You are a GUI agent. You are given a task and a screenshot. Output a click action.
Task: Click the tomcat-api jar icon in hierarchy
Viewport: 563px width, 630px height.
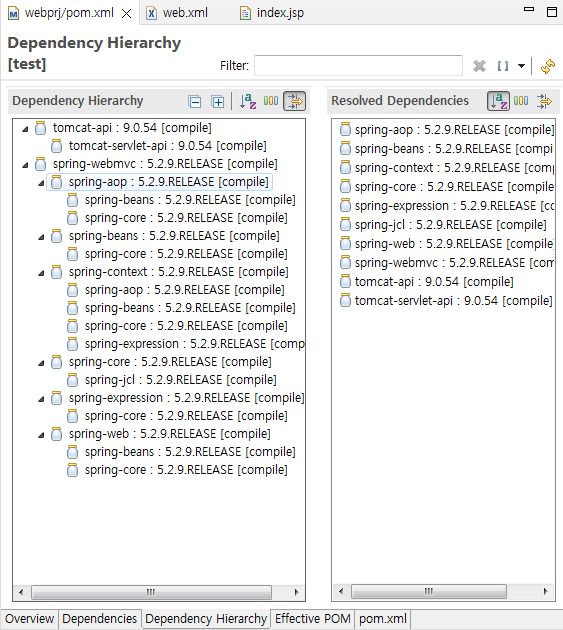(40, 128)
